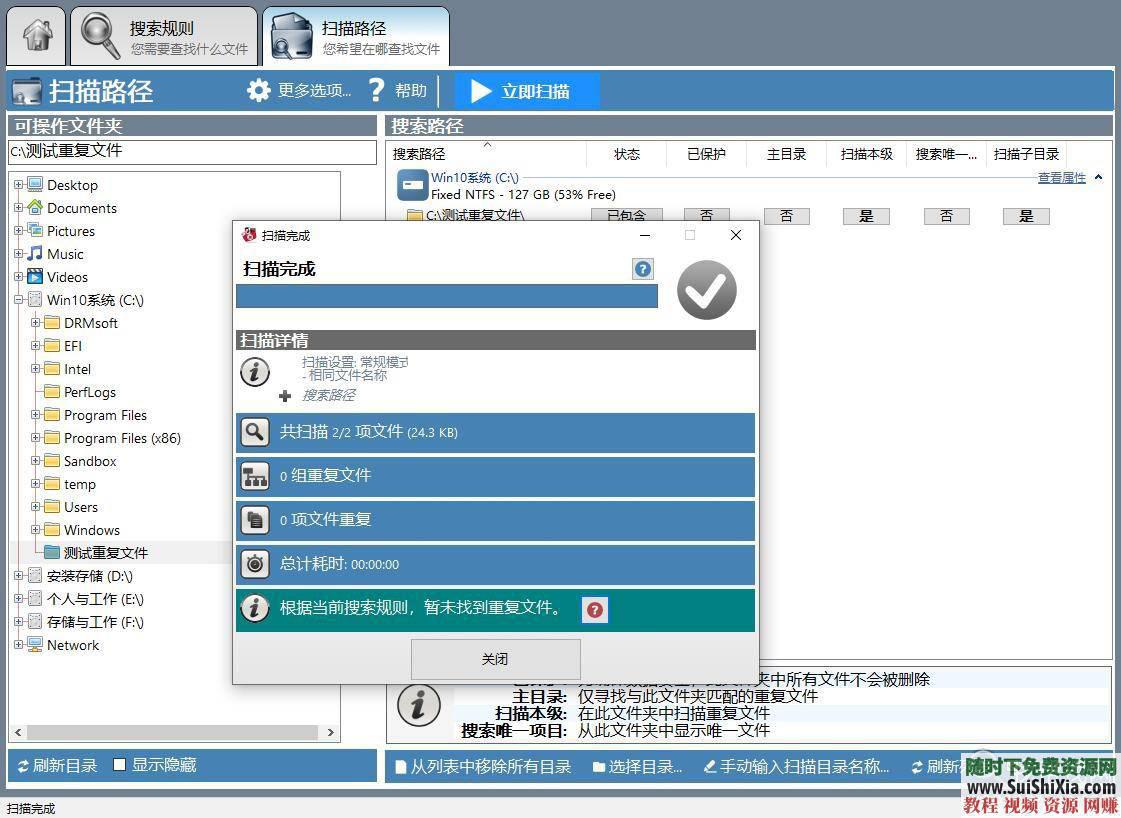Click the question mark icon next to 帮助

click(x=375, y=90)
